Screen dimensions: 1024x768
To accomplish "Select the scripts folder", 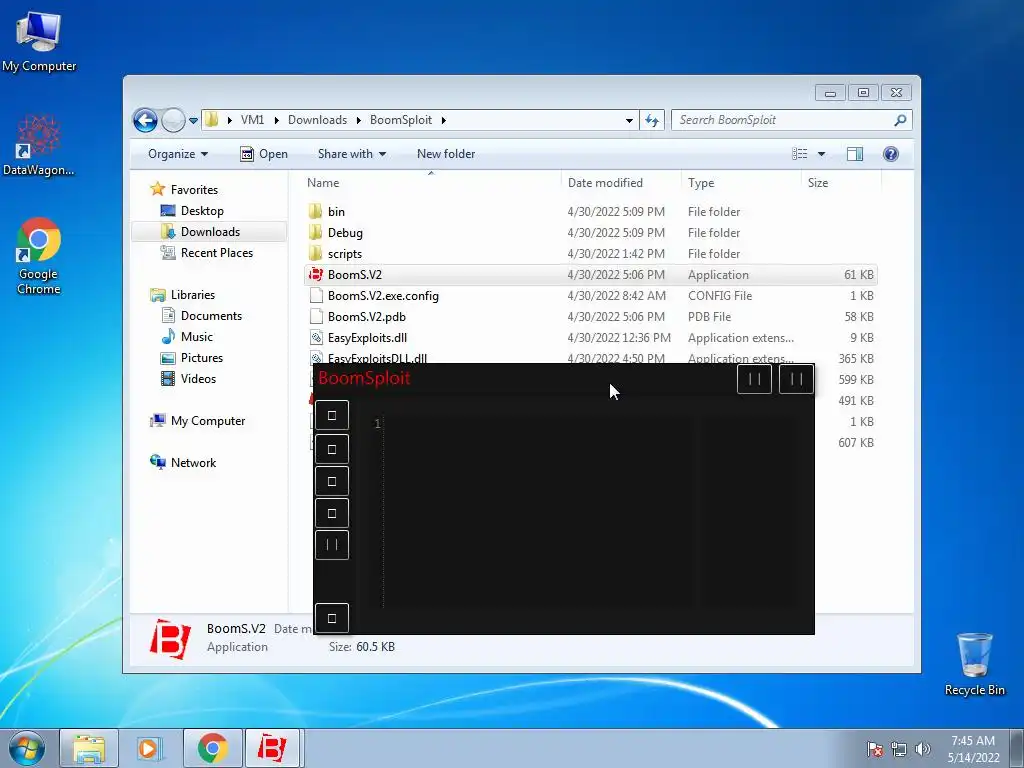I will [x=590, y=253].
